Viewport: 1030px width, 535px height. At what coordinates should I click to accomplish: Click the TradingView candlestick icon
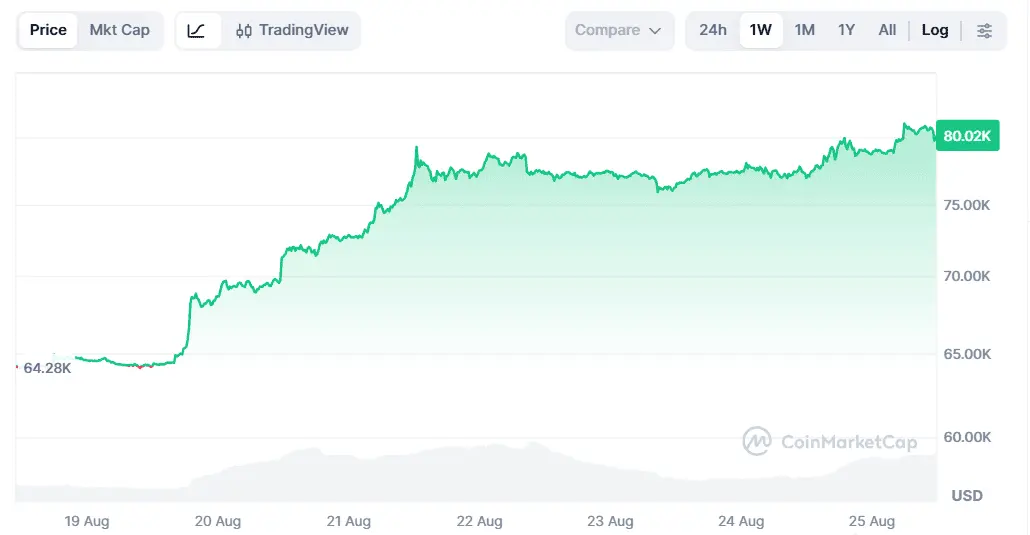click(x=244, y=31)
